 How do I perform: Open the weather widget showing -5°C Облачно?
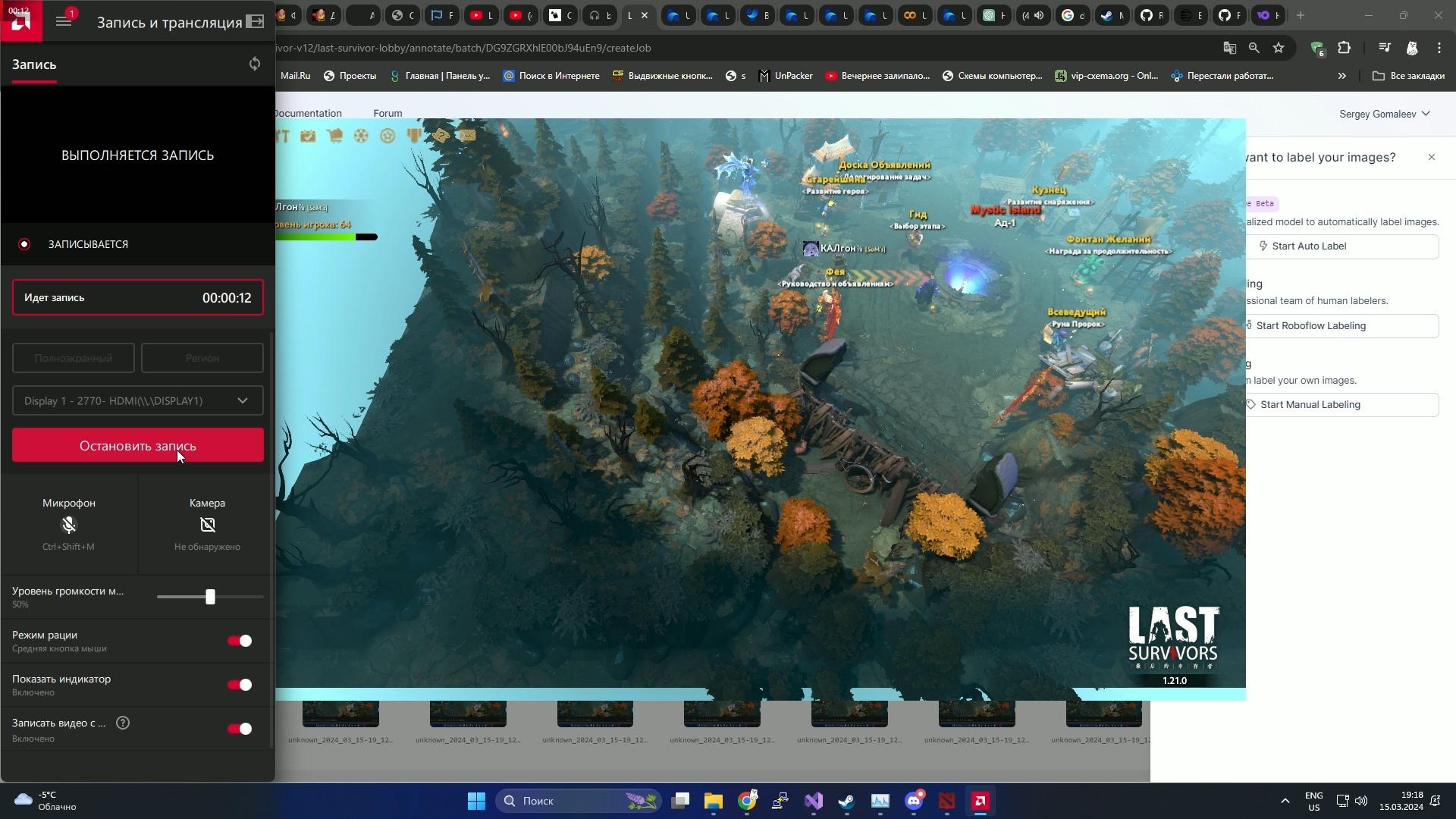(45, 801)
